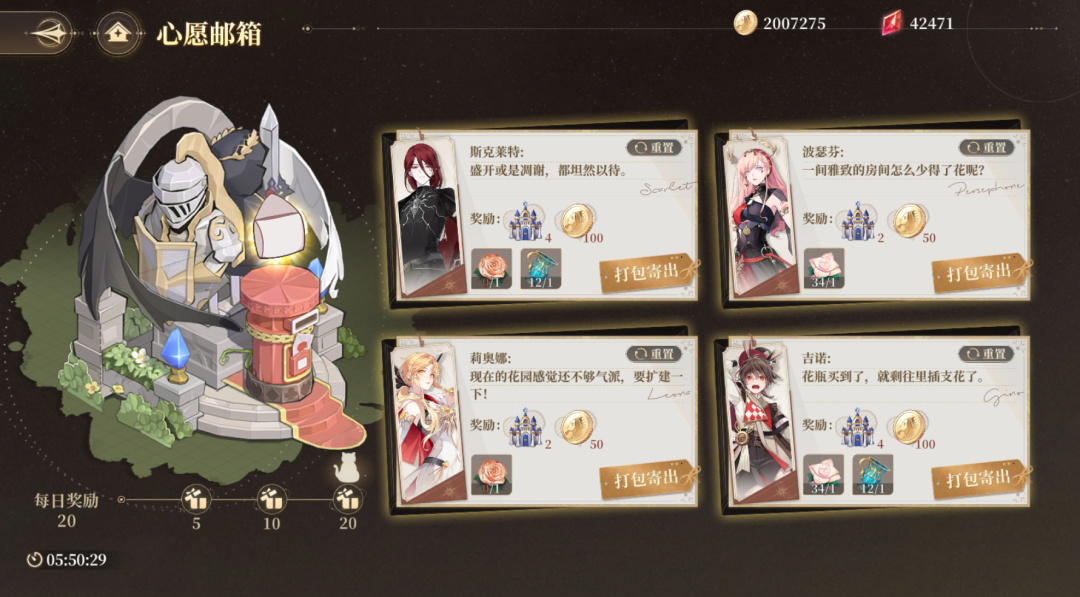Reset 莉奥娜's wish request
Screen dimensions: 1080x597
point(654,354)
